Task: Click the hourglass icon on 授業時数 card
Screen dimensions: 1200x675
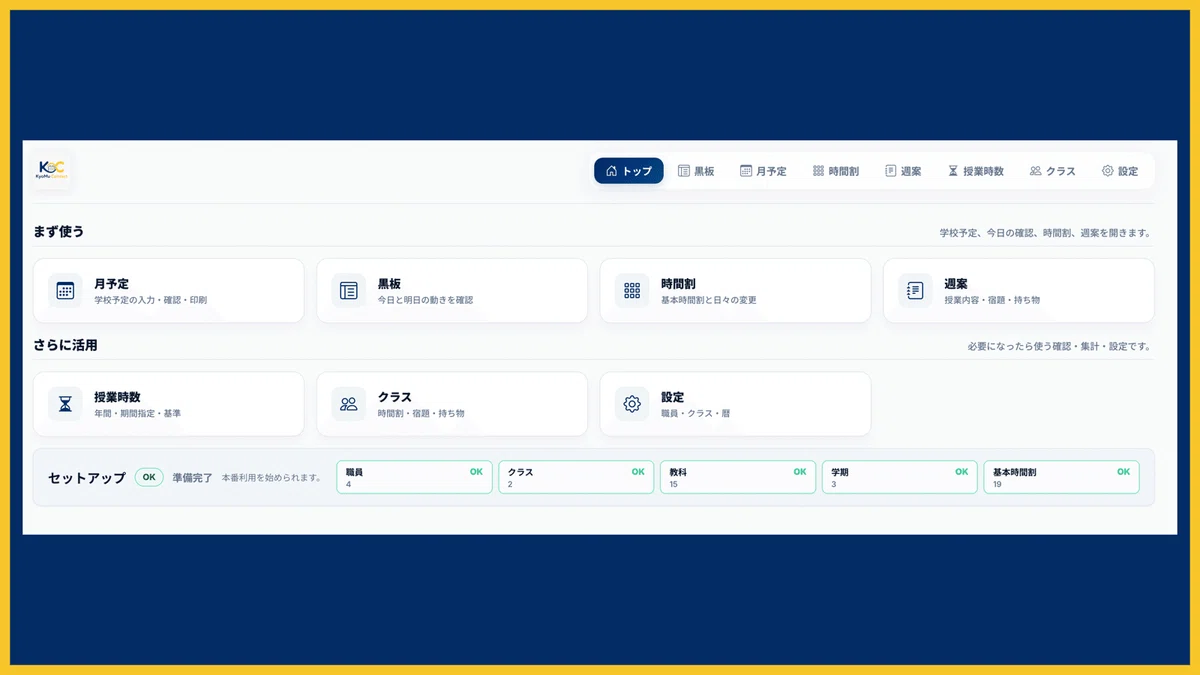Action: click(65, 404)
